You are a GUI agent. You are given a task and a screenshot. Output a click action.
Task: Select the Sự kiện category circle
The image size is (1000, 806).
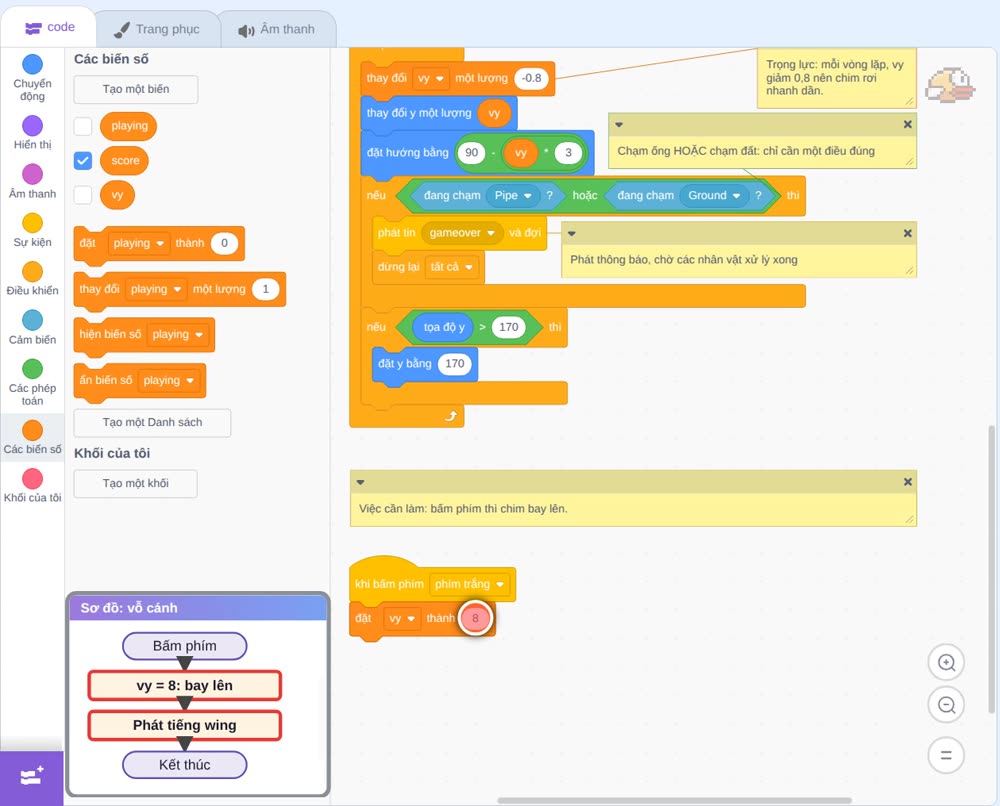tap(32, 223)
